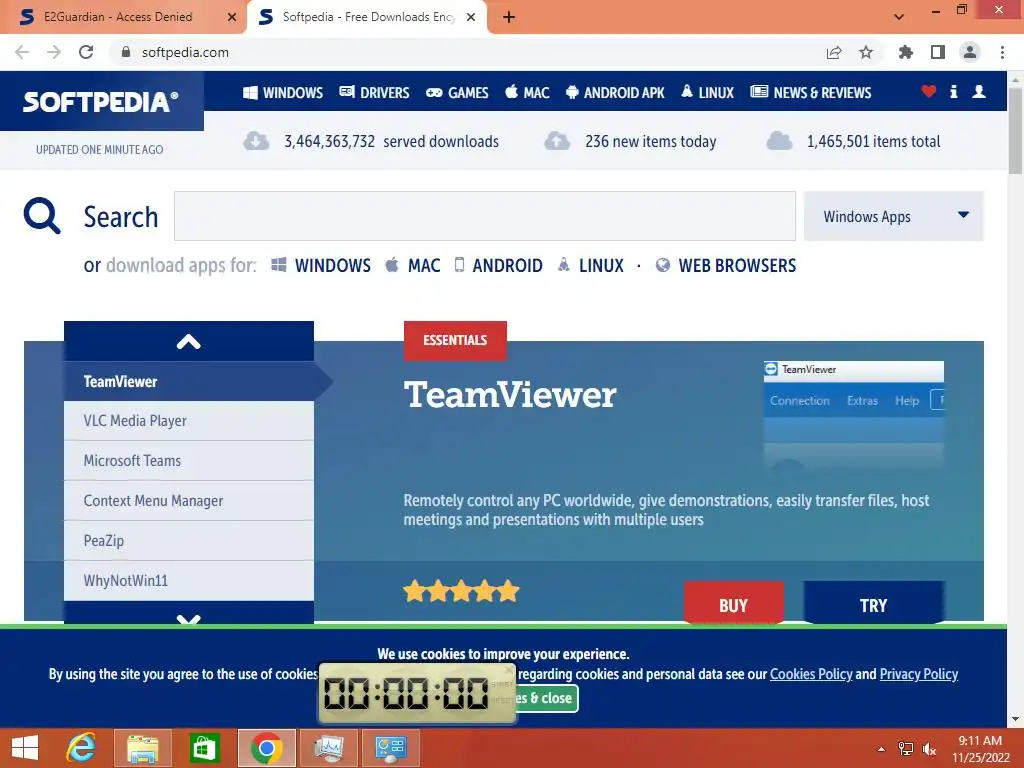This screenshot has width=1024, height=768.
Task: Click the red heart favorites icon
Action: point(929,91)
